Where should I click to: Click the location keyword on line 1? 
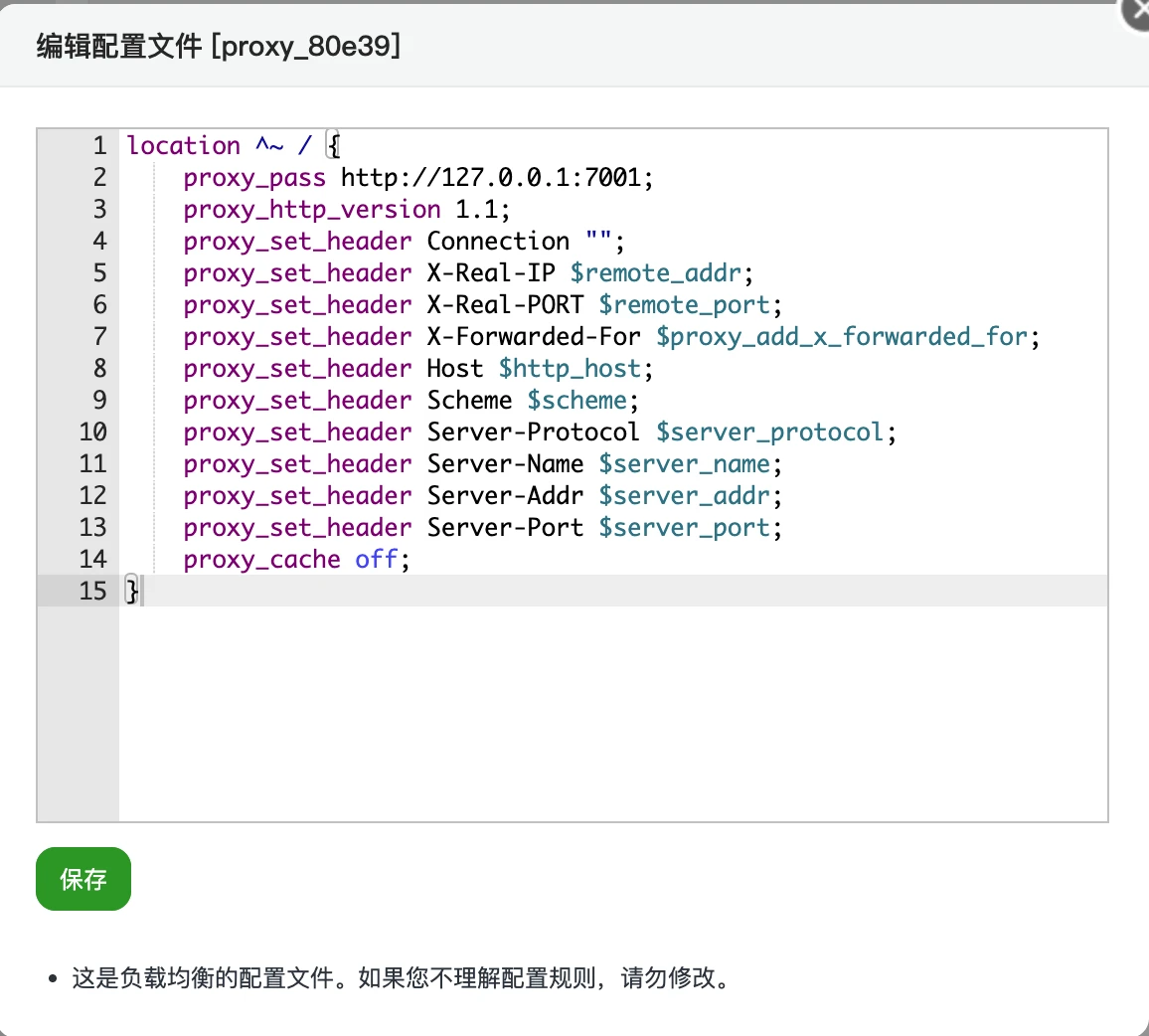184,146
